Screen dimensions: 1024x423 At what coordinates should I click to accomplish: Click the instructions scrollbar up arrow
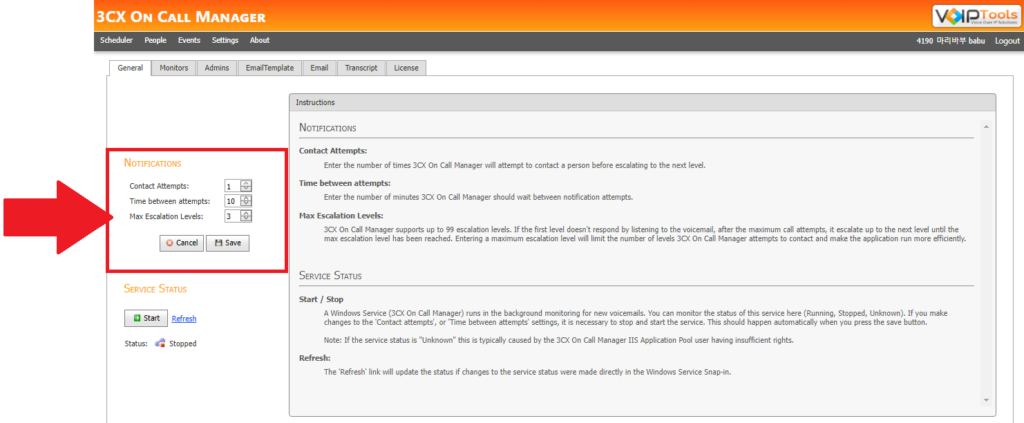coord(986,126)
